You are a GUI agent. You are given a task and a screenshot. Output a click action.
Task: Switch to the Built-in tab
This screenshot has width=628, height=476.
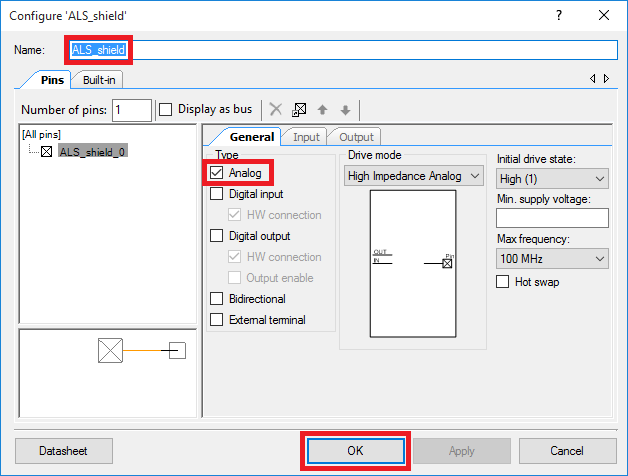(99, 80)
